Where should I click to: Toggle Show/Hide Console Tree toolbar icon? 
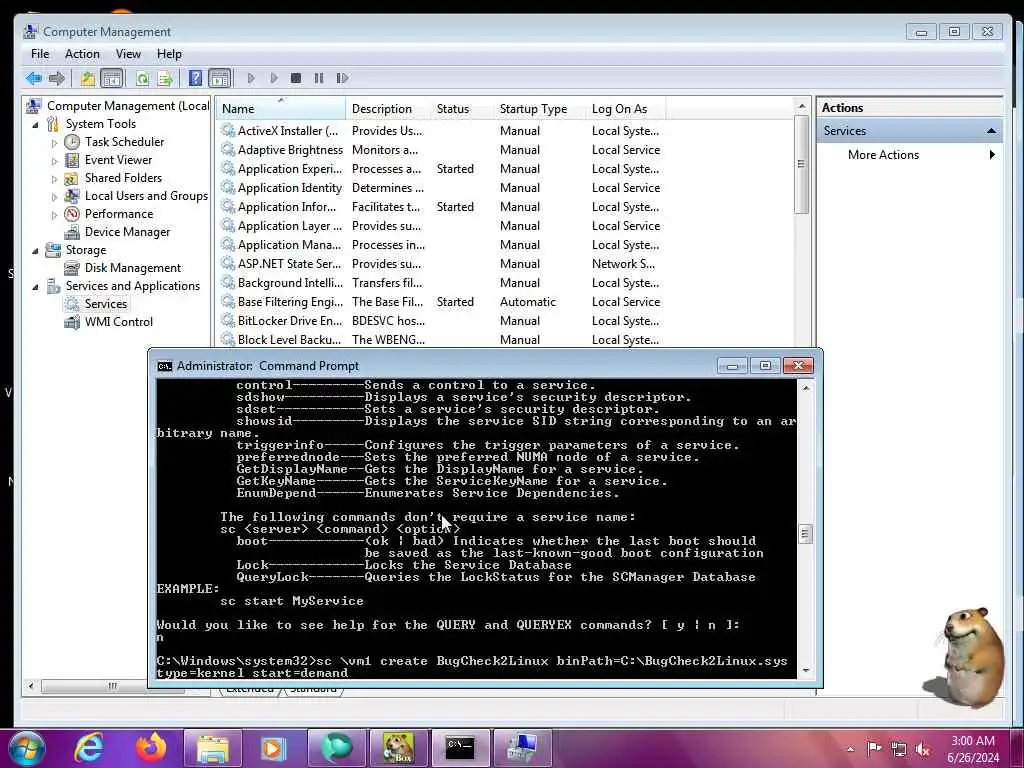[112, 78]
